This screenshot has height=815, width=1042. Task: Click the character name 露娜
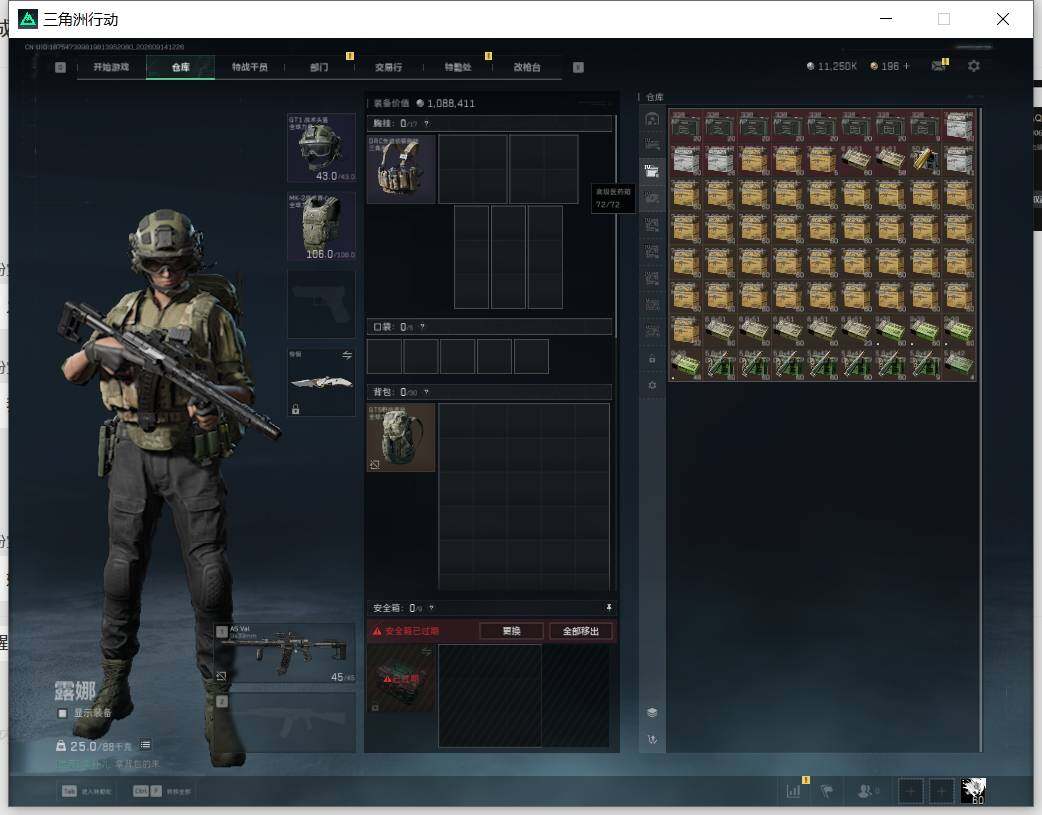75,691
